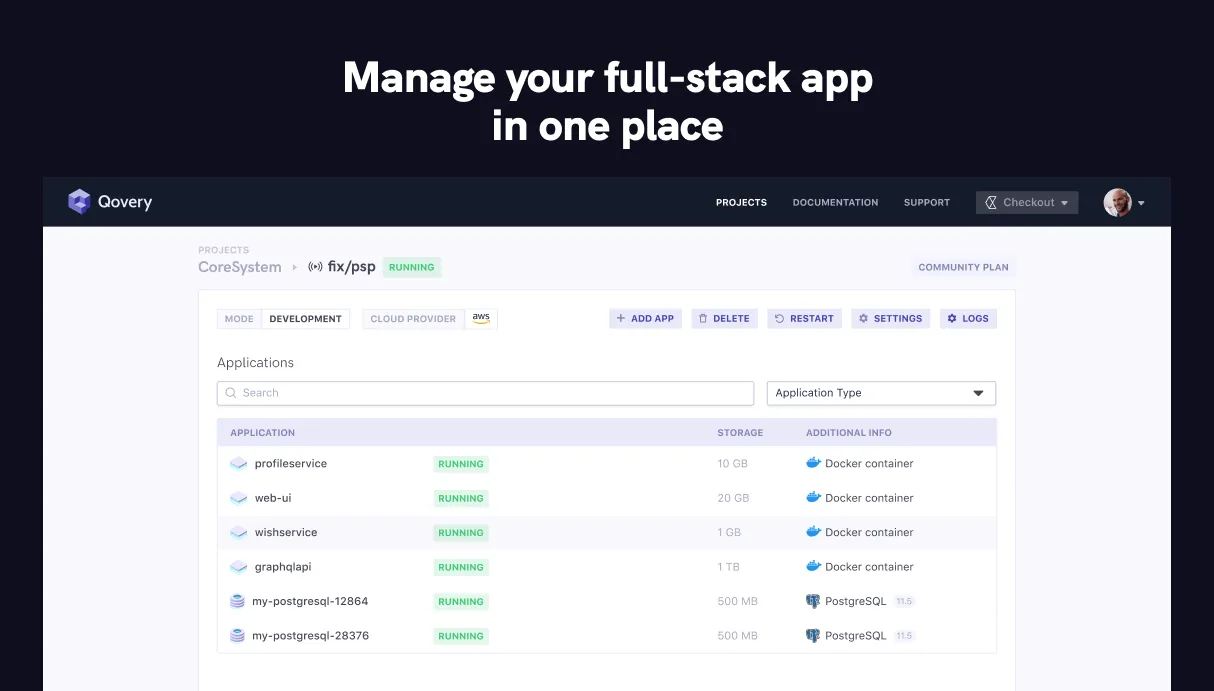Click the DEVELOPMENT mode label
The height and width of the screenshot is (691, 1214).
click(305, 319)
